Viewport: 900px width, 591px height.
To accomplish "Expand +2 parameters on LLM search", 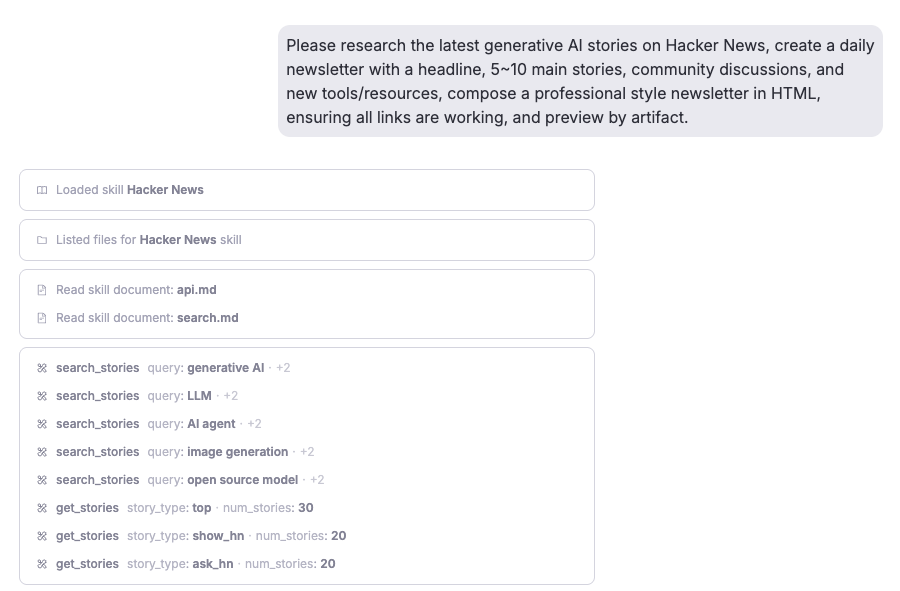I will tap(231, 396).
